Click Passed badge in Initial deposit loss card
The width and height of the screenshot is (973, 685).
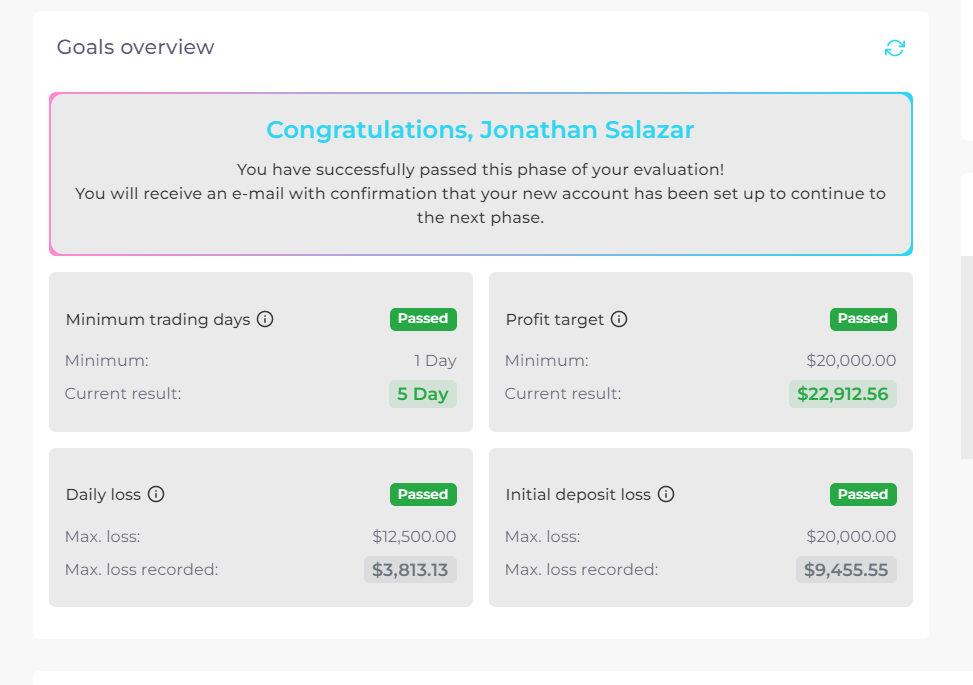tap(863, 494)
